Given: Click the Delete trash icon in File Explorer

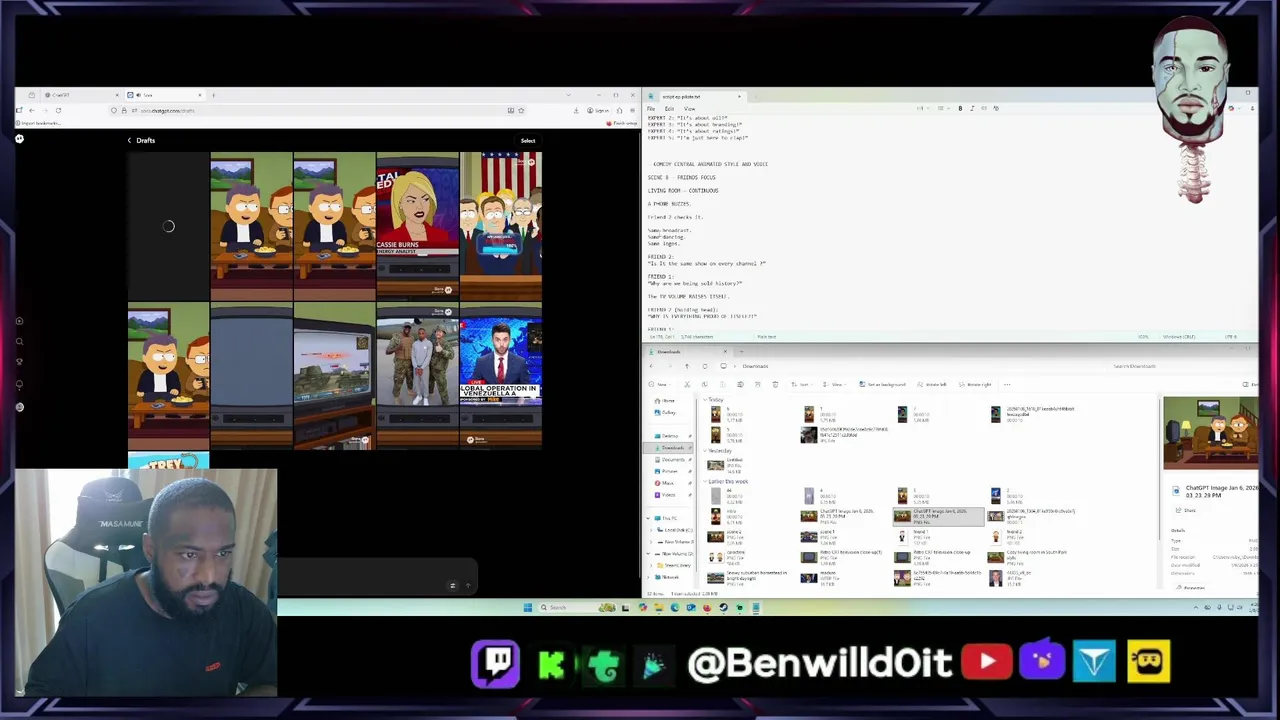Looking at the screenshot, I should pyautogui.click(x=775, y=384).
